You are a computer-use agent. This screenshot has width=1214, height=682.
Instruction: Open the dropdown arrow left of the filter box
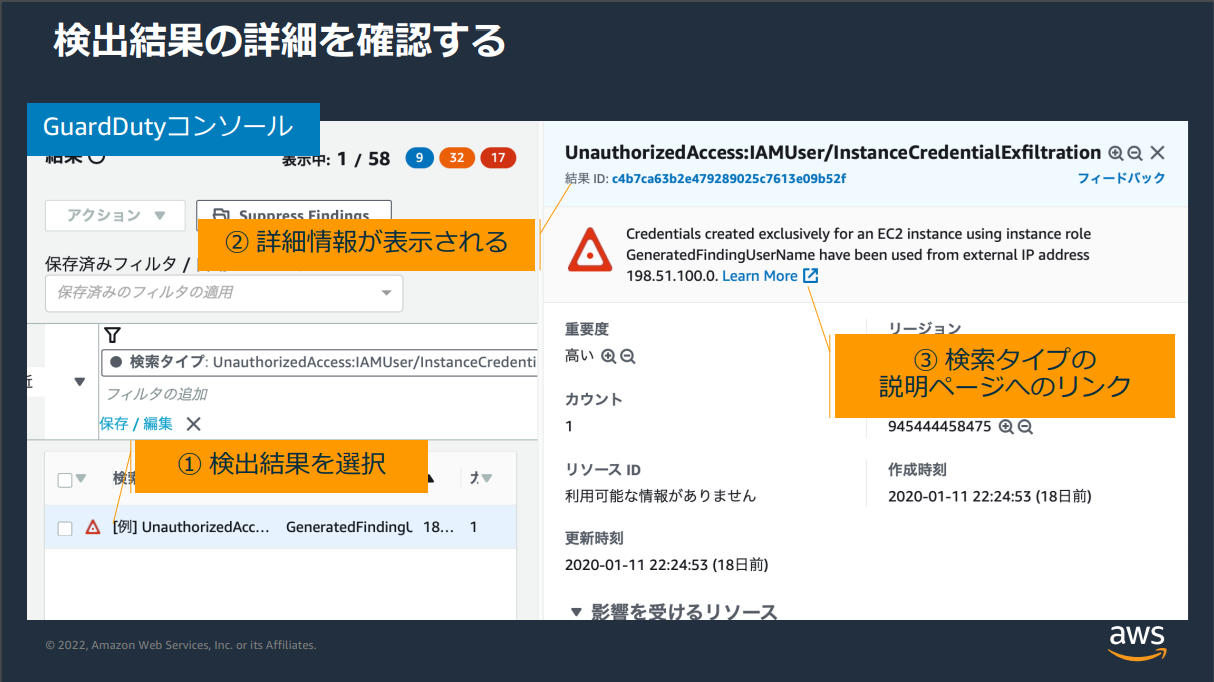80,382
